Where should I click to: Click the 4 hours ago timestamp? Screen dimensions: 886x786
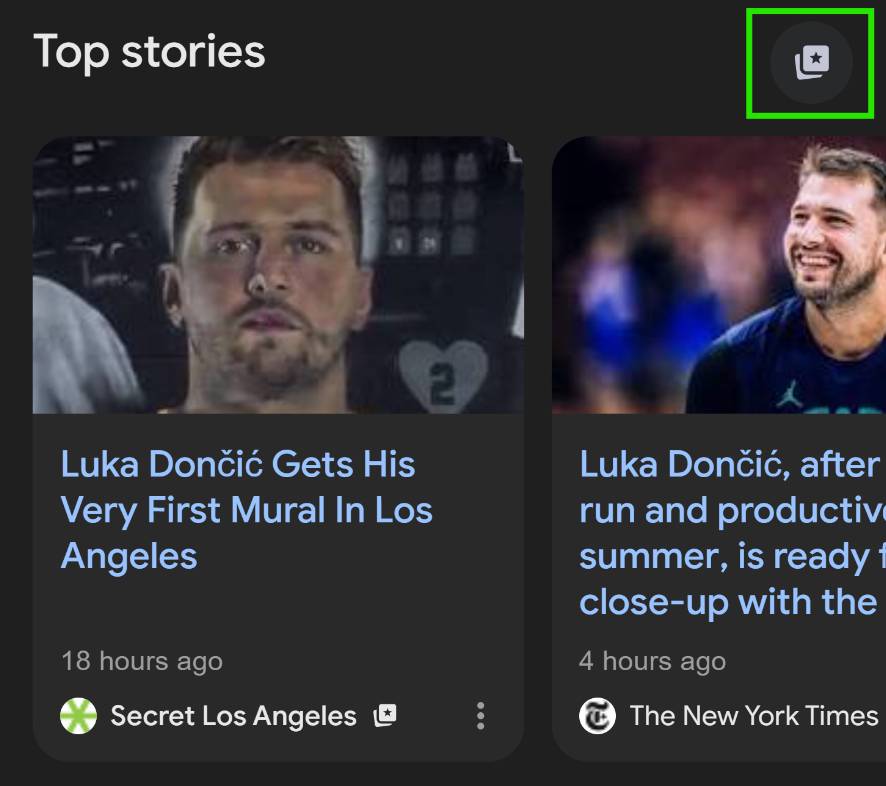point(650,660)
